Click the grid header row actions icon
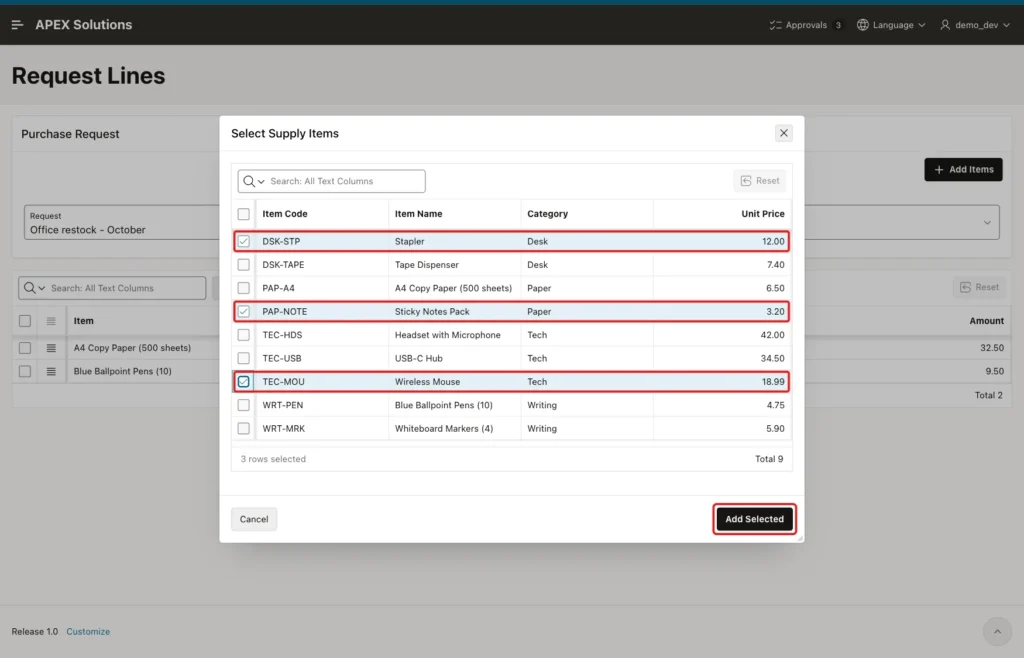This screenshot has height=658, width=1024. (51, 321)
